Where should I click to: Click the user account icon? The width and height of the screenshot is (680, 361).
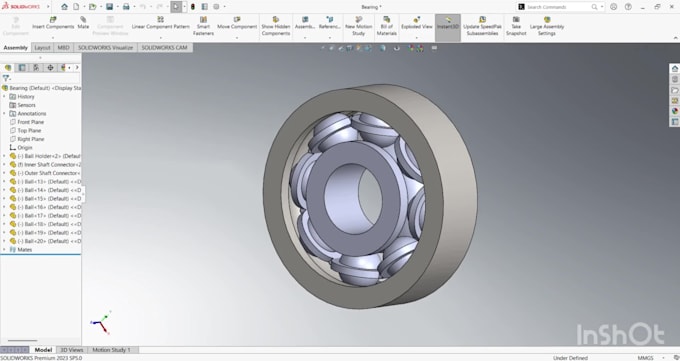point(613,7)
